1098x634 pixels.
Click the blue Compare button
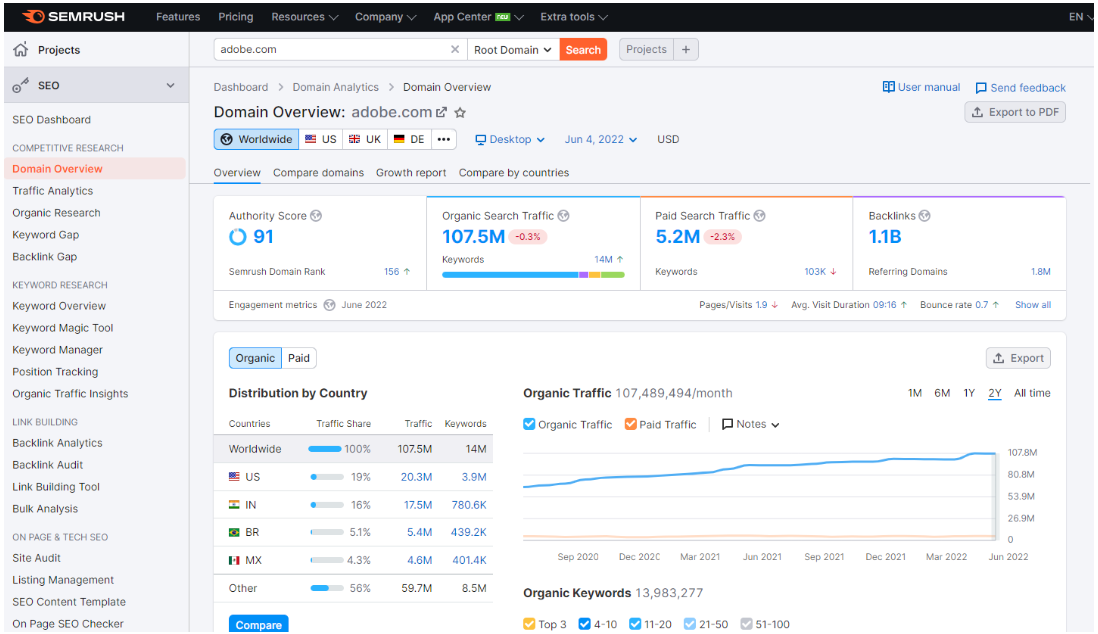click(258, 624)
